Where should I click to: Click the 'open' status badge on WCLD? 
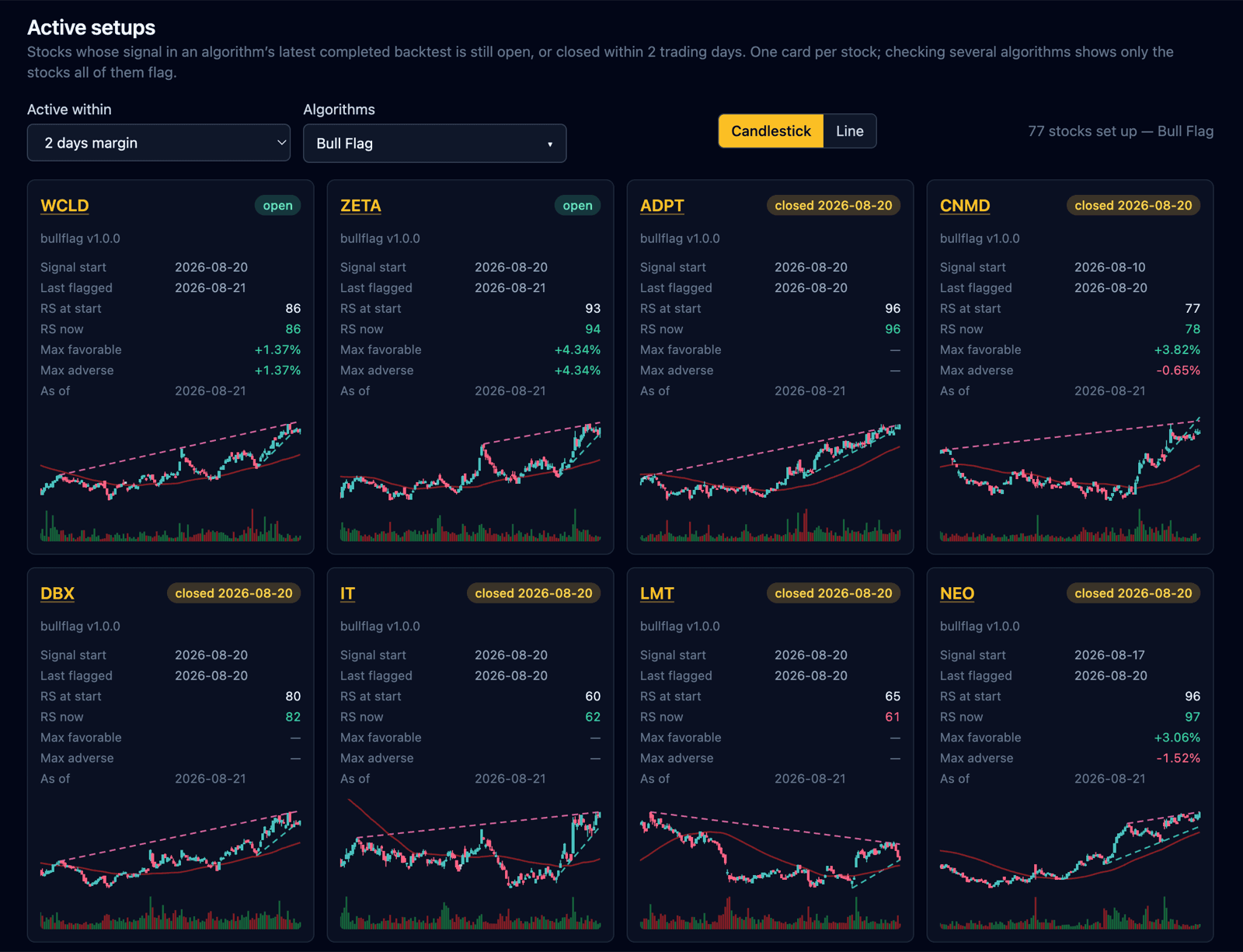277,206
